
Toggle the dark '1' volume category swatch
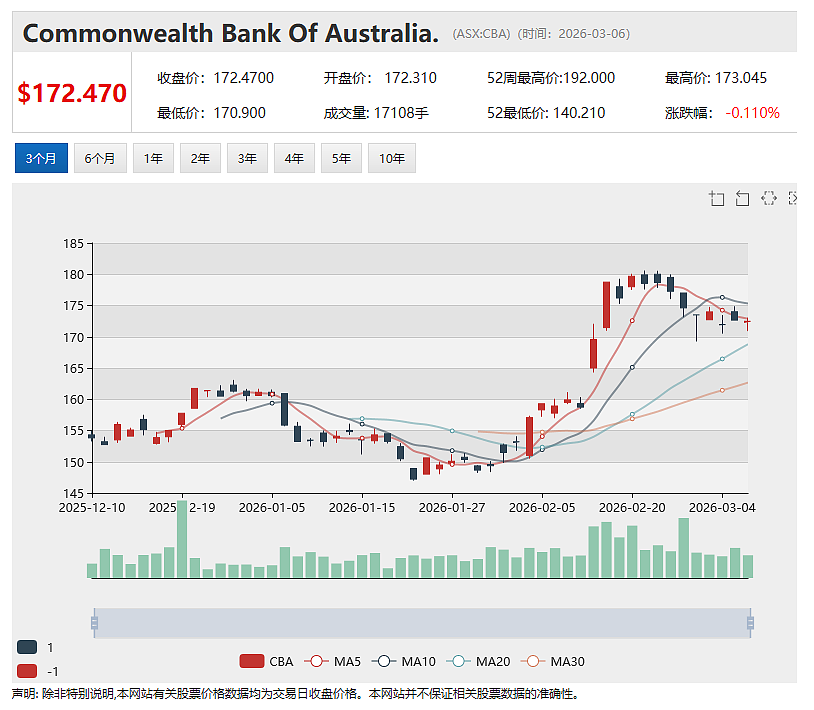click(x=27, y=647)
